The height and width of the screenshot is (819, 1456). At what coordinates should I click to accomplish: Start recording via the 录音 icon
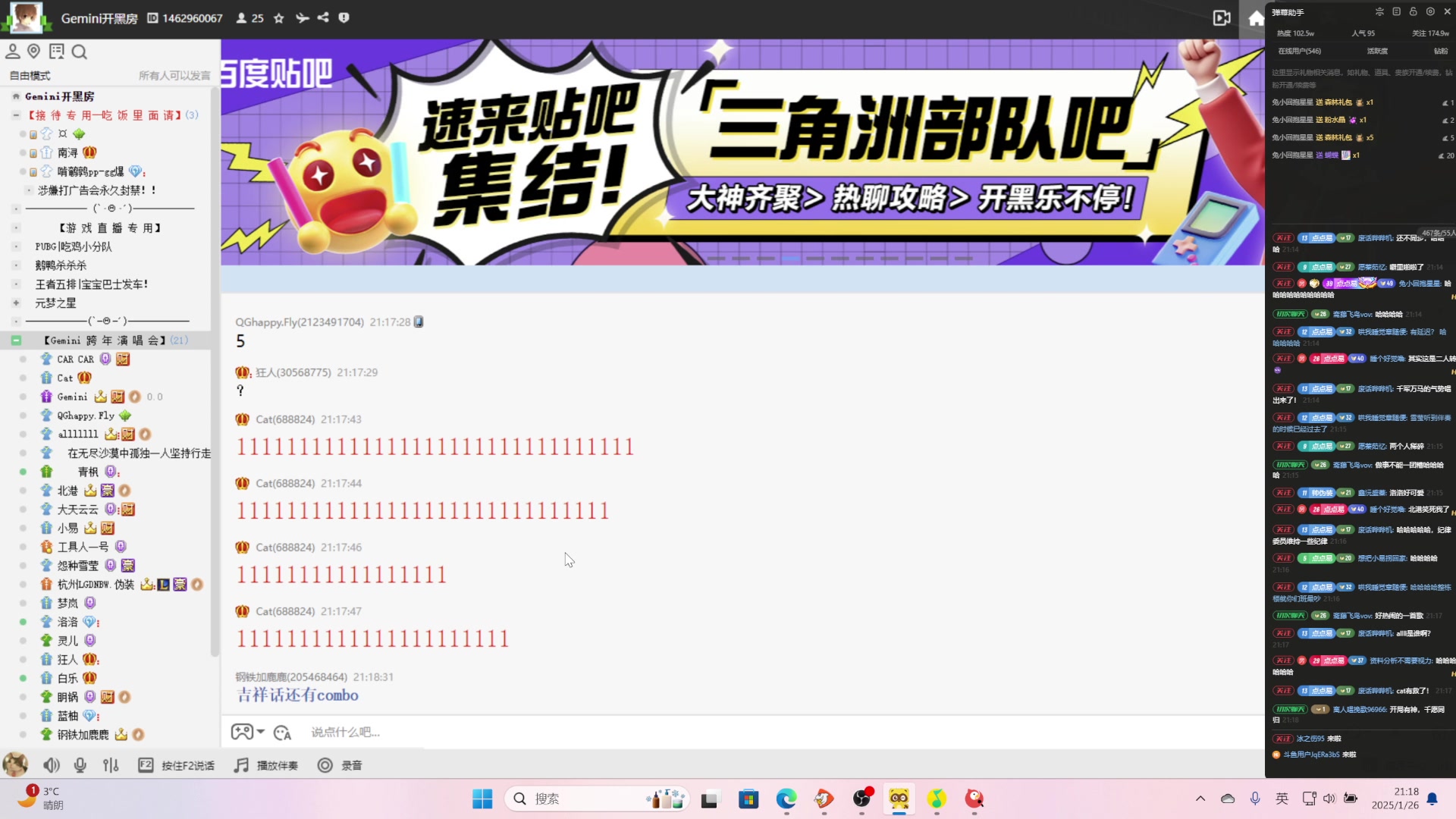coord(325,765)
